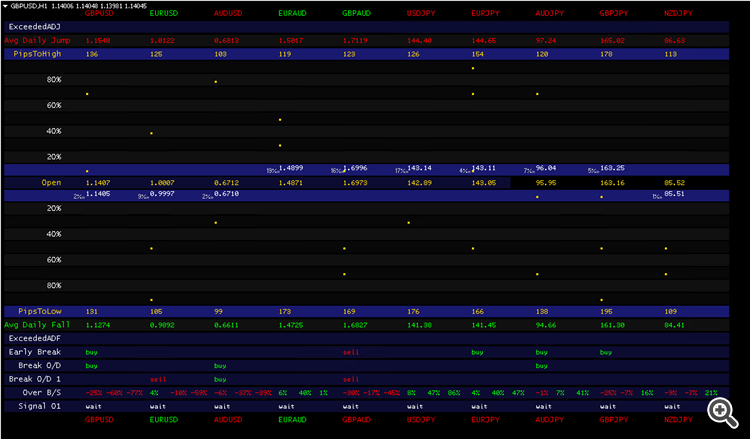Click the PipsToHigh row label
Screen dimensions: 750x439
[37, 54]
